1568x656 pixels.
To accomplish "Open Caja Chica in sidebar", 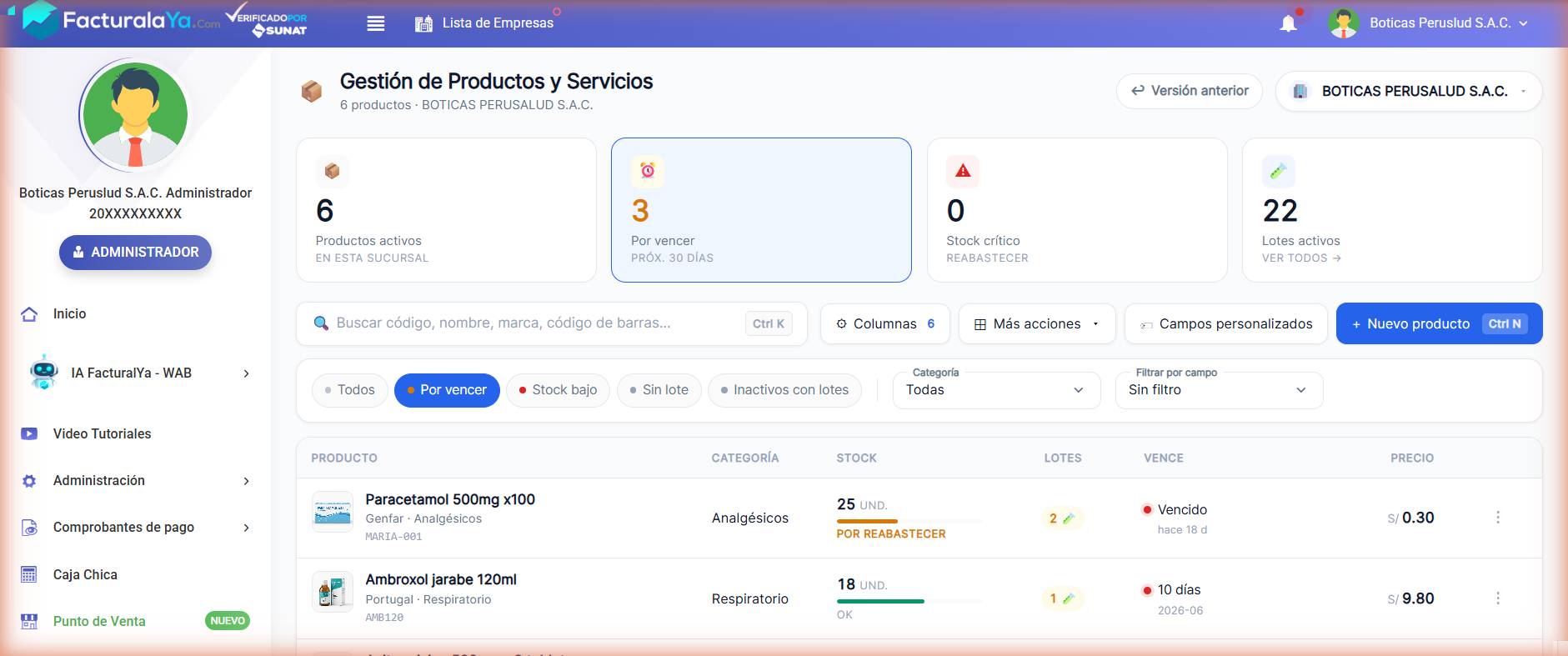I will click(85, 574).
